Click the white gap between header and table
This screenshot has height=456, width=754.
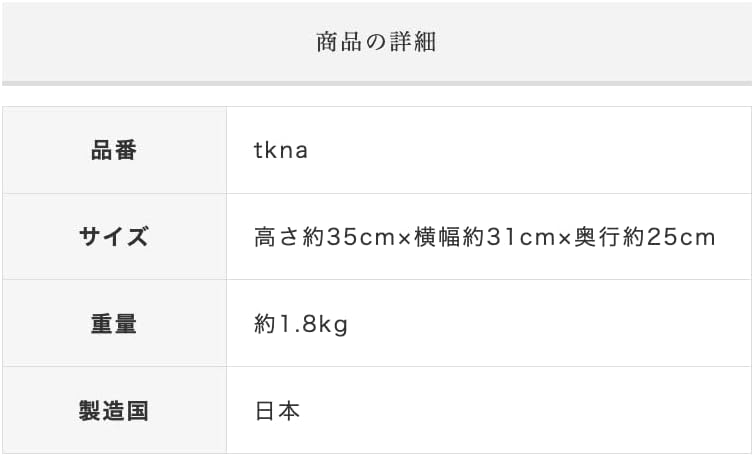pos(377,96)
